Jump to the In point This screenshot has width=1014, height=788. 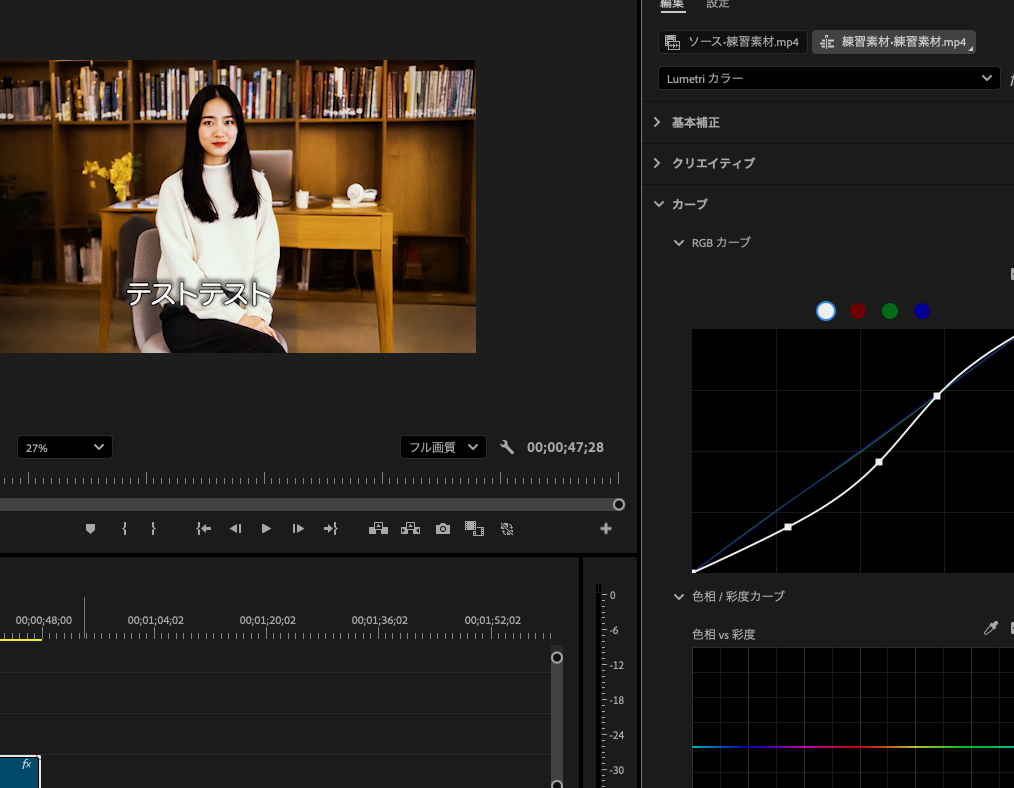[204, 529]
